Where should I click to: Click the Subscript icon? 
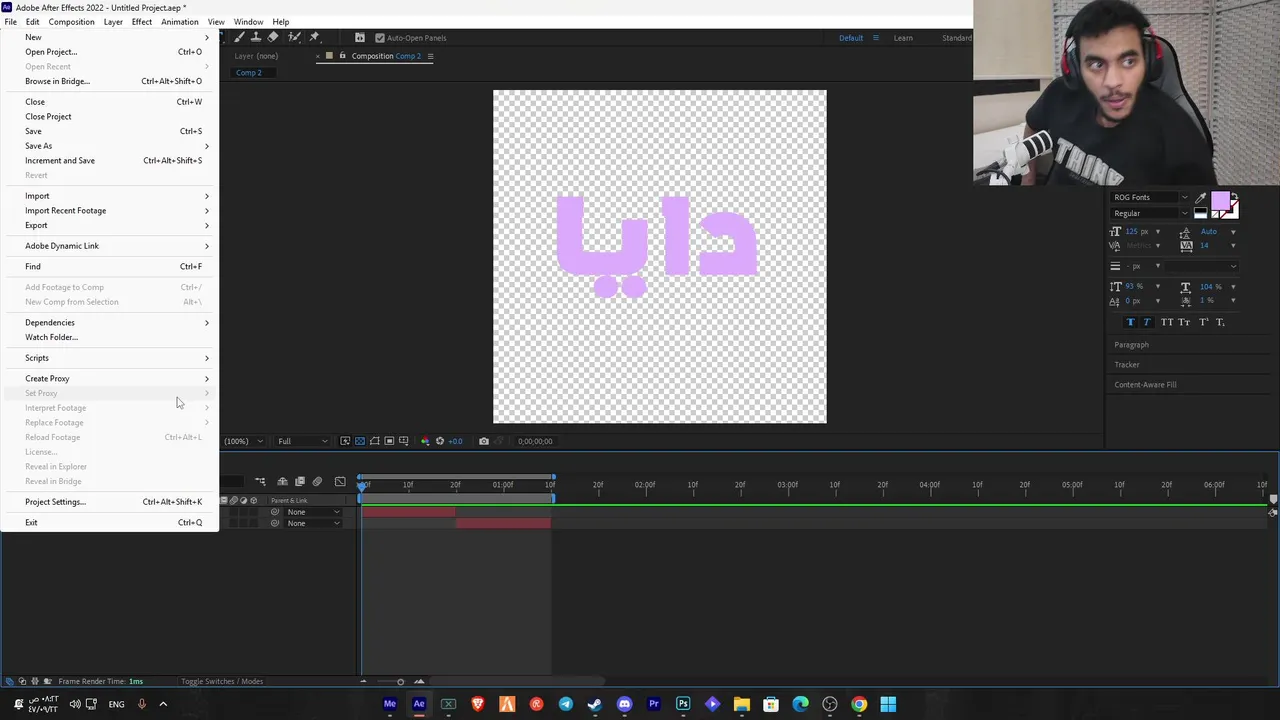coord(1220,322)
